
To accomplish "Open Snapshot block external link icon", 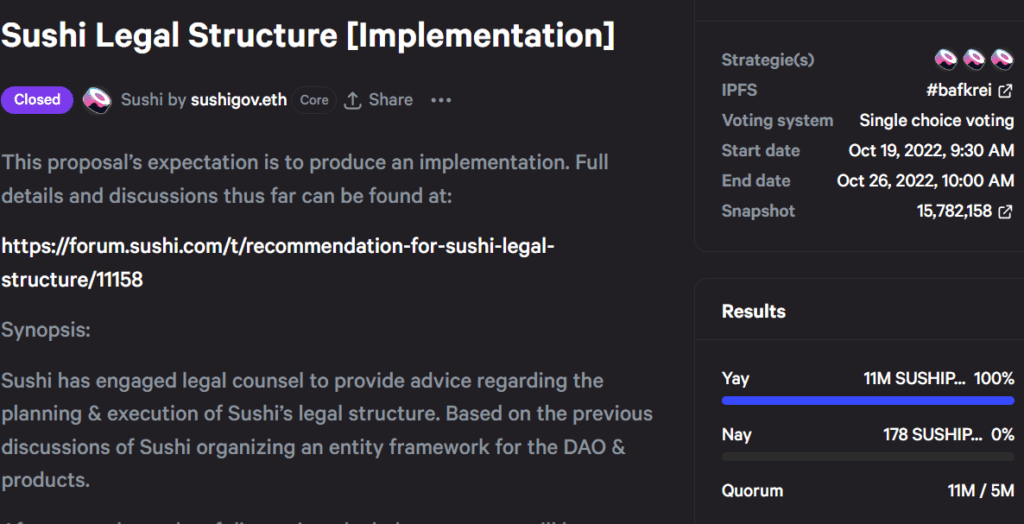I will pos(1006,211).
